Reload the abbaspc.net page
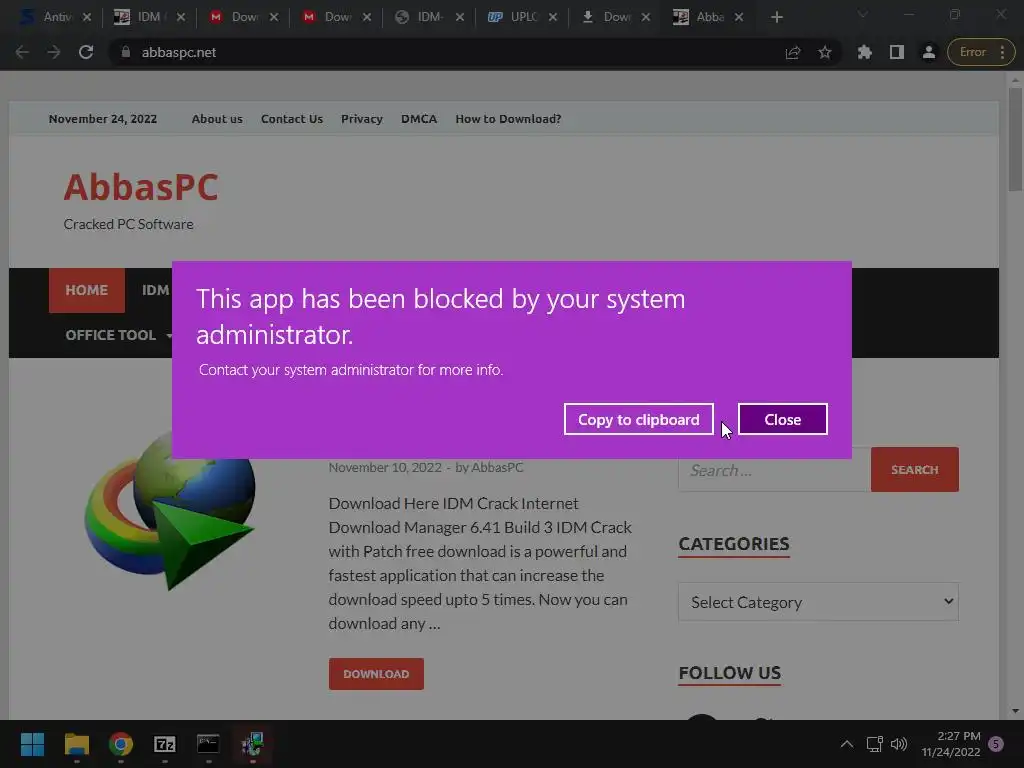The image size is (1024, 768). point(86,52)
